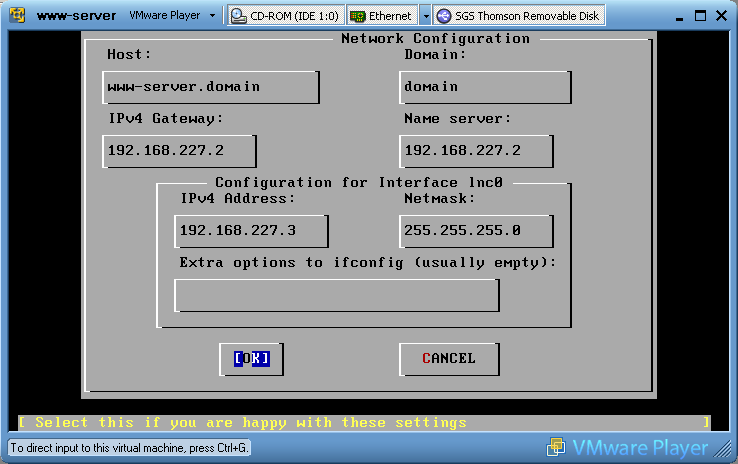This screenshot has width=738, height=464.
Task: Click the 'Configuration for Interface lnc0' heading
Action: pos(359,183)
